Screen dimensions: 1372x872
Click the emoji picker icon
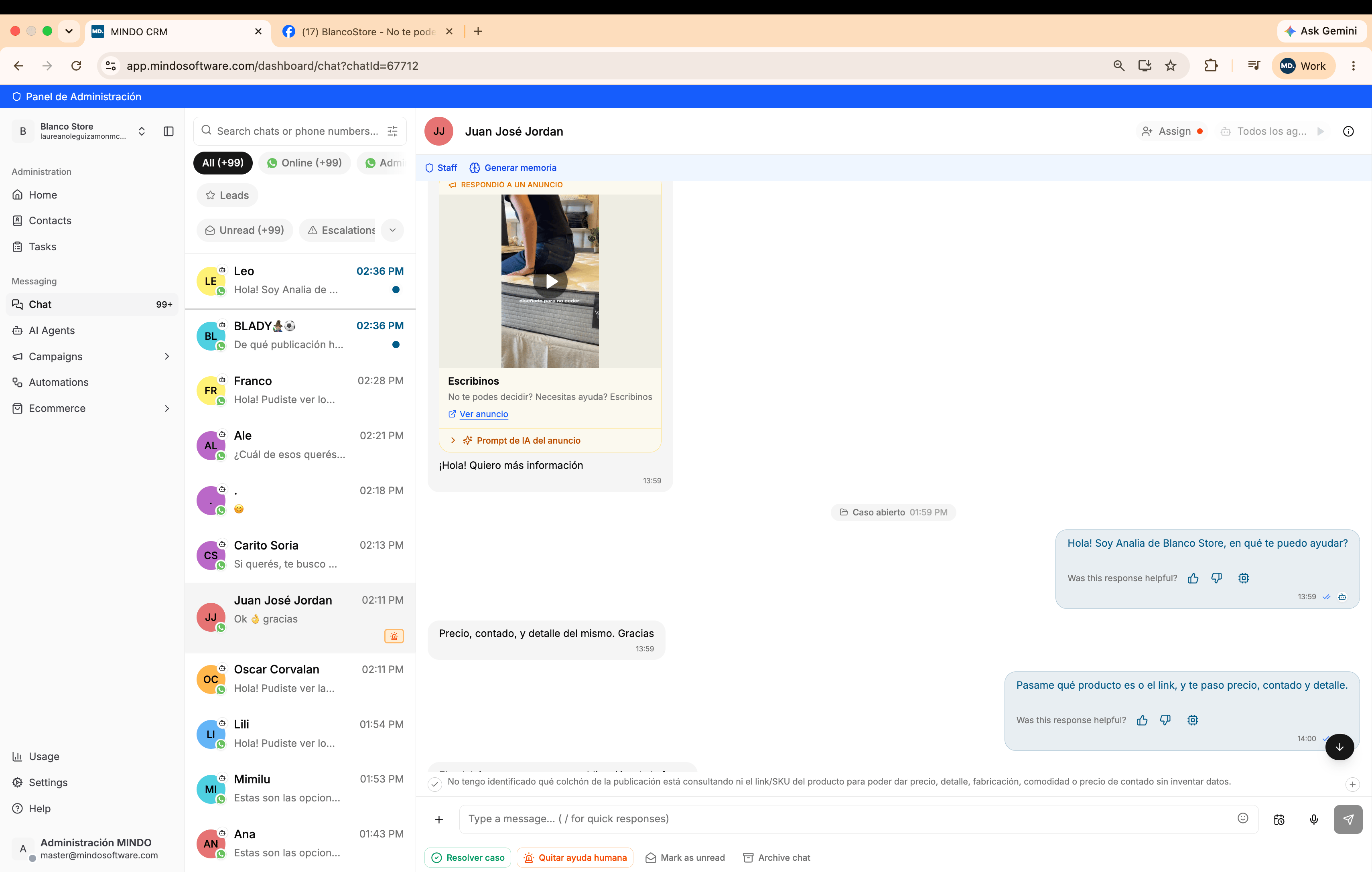tap(1243, 818)
